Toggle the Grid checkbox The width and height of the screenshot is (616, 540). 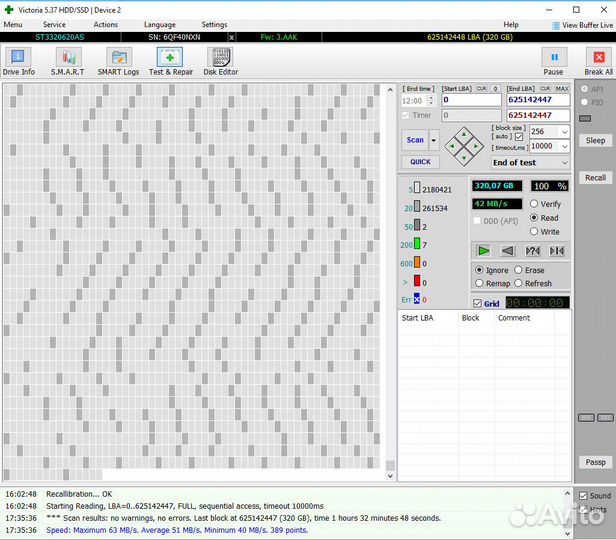tap(477, 304)
